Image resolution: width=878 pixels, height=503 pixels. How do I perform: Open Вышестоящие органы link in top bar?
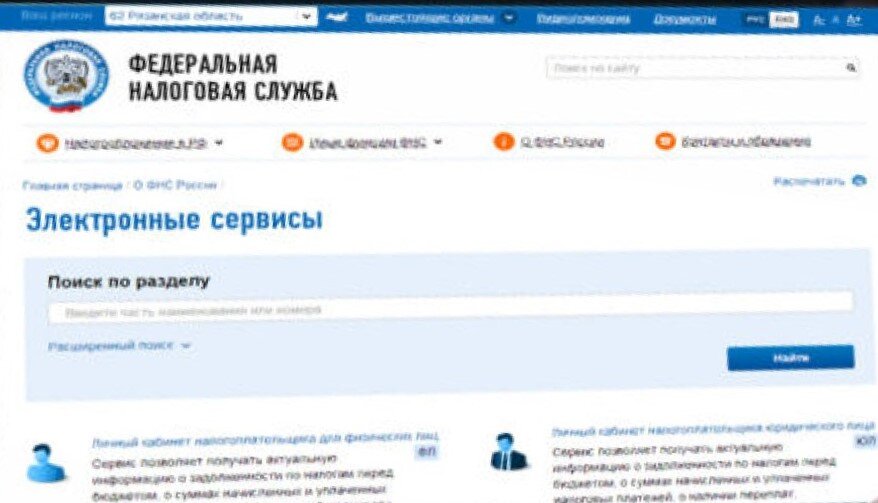(x=430, y=18)
